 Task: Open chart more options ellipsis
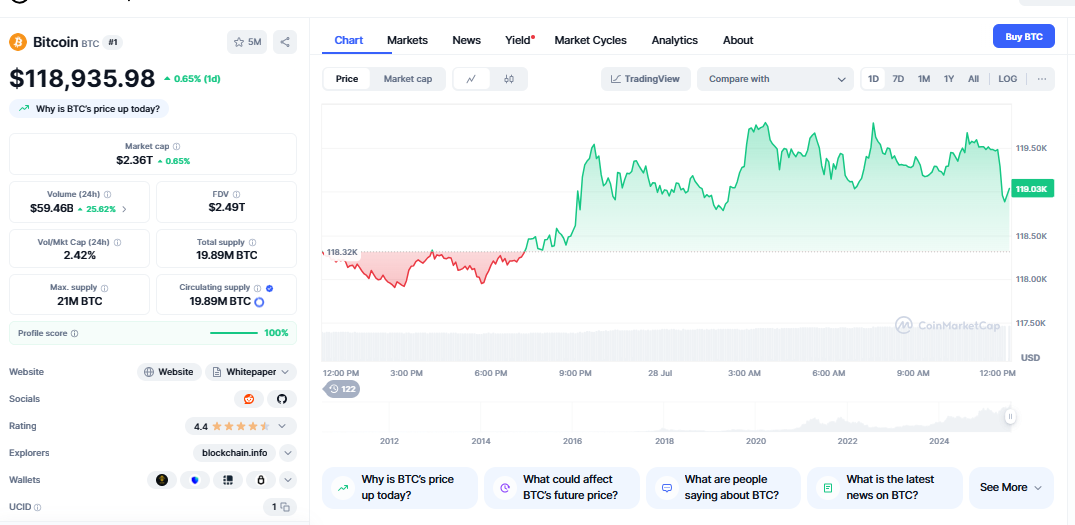click(x=1041, y=79)
